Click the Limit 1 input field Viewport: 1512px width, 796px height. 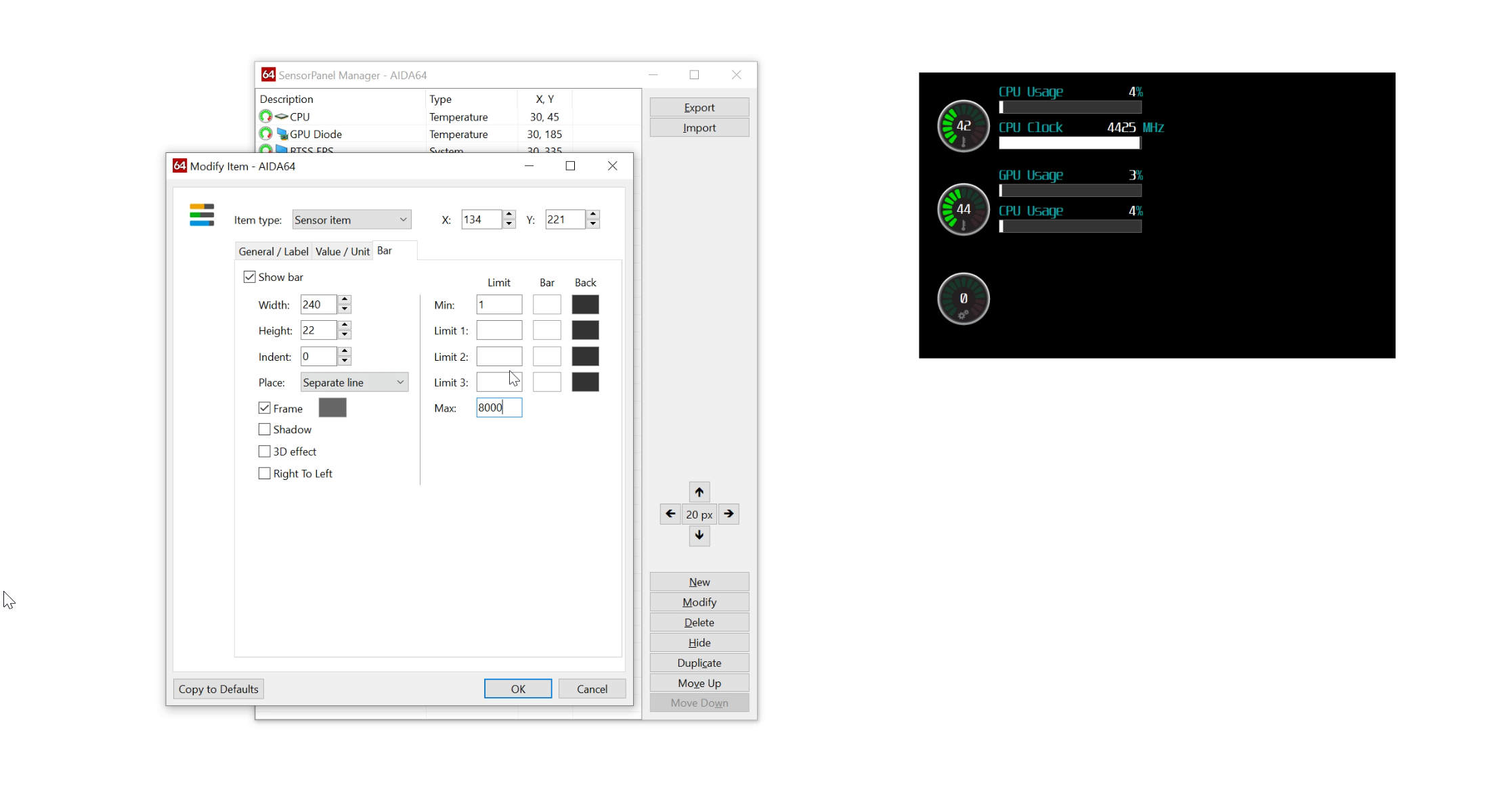tap(499, 330)
